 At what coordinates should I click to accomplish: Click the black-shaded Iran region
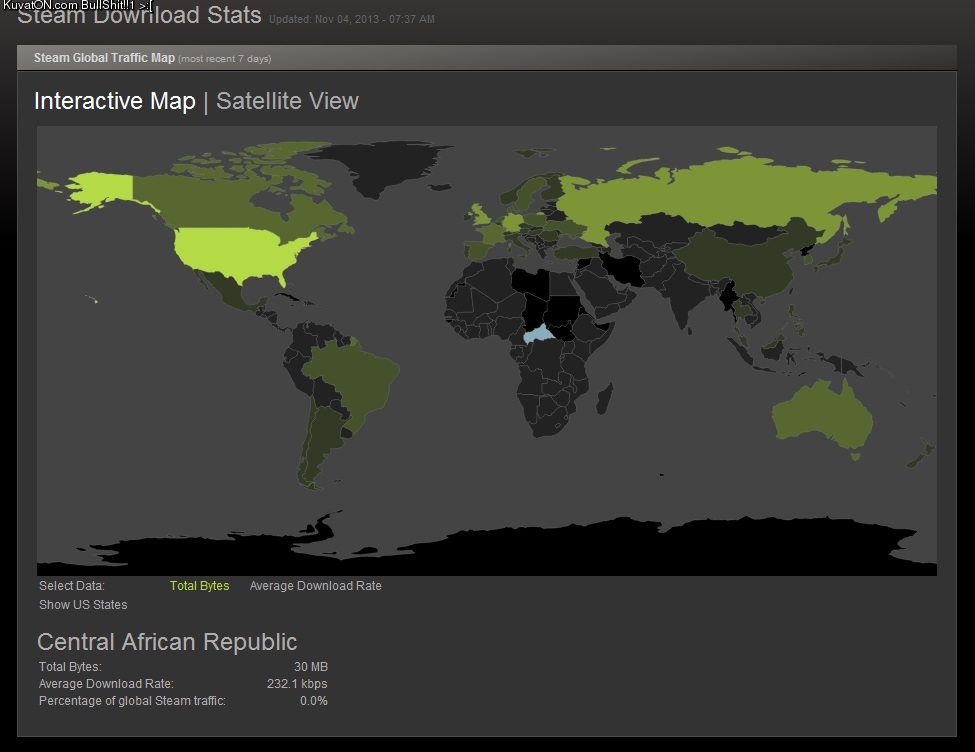(622, 268)
